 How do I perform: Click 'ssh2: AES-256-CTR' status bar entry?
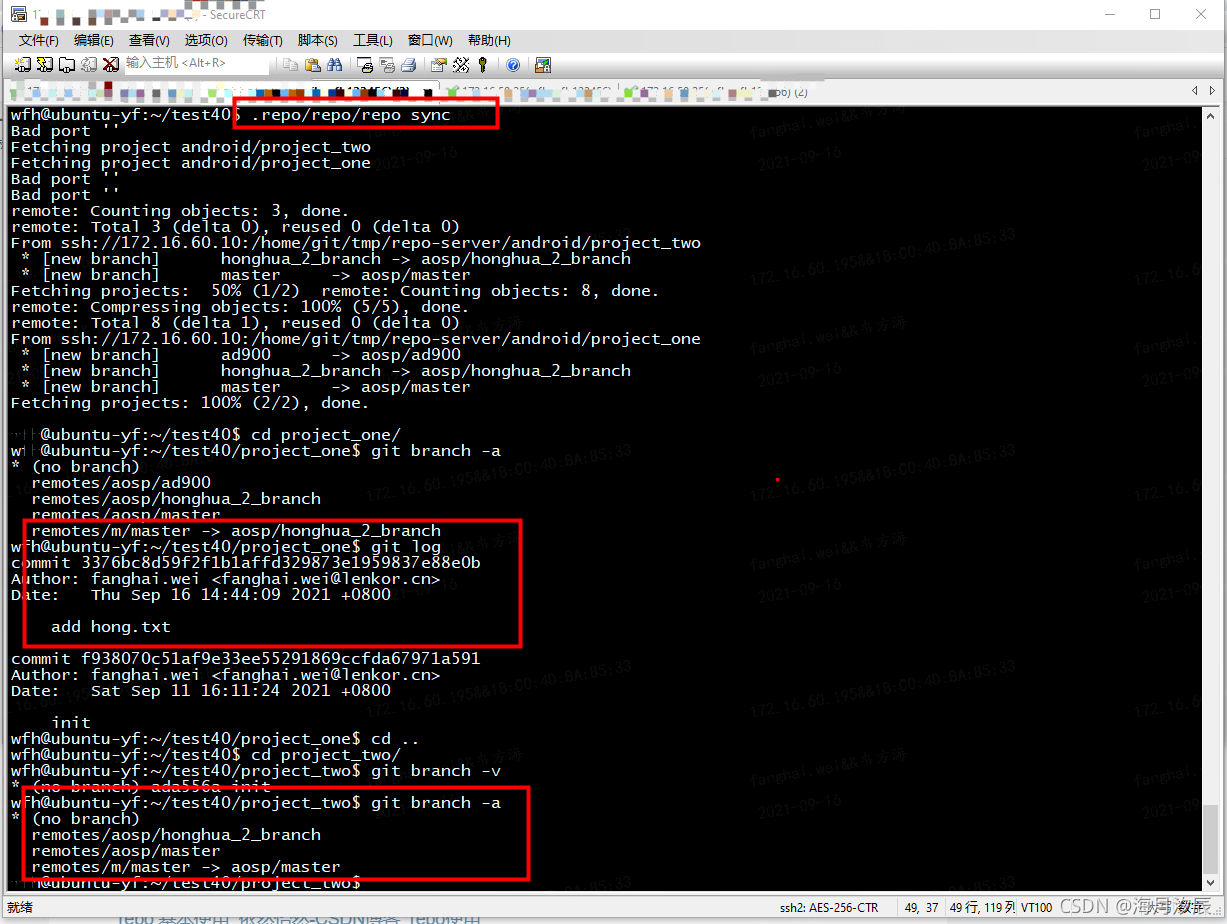pyautogui.click(x=829, y=908)
